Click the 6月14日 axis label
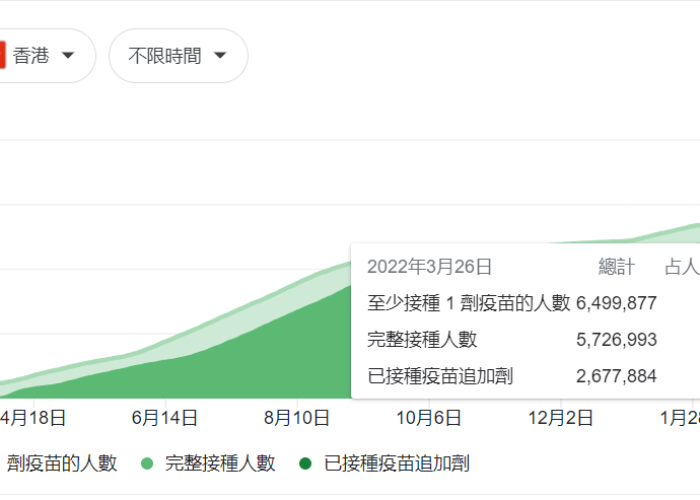The height and width of the screenshot is (500, 700). click(164, 418)
